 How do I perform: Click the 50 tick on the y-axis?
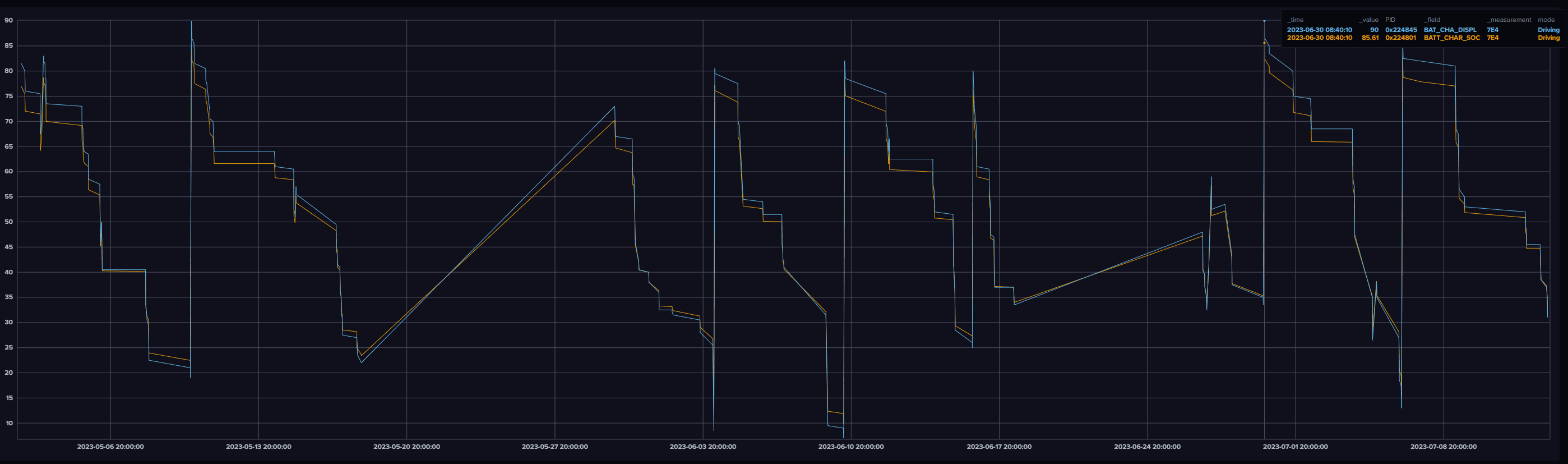[x=8, y=222]
